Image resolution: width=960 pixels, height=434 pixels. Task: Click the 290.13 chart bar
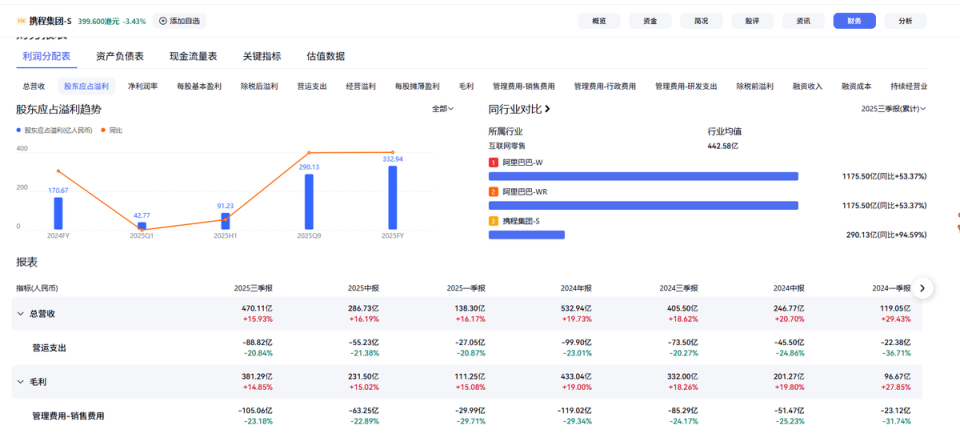[309, 201]
